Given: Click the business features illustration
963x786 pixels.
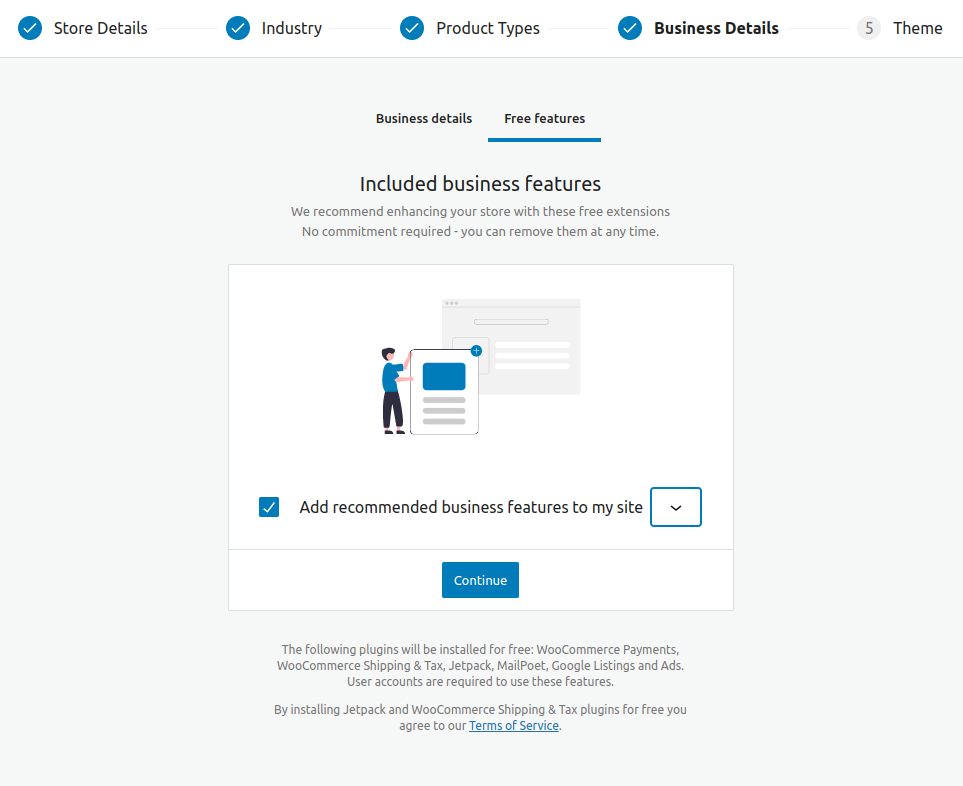Looking at the screenshot, I should point(481,367).
